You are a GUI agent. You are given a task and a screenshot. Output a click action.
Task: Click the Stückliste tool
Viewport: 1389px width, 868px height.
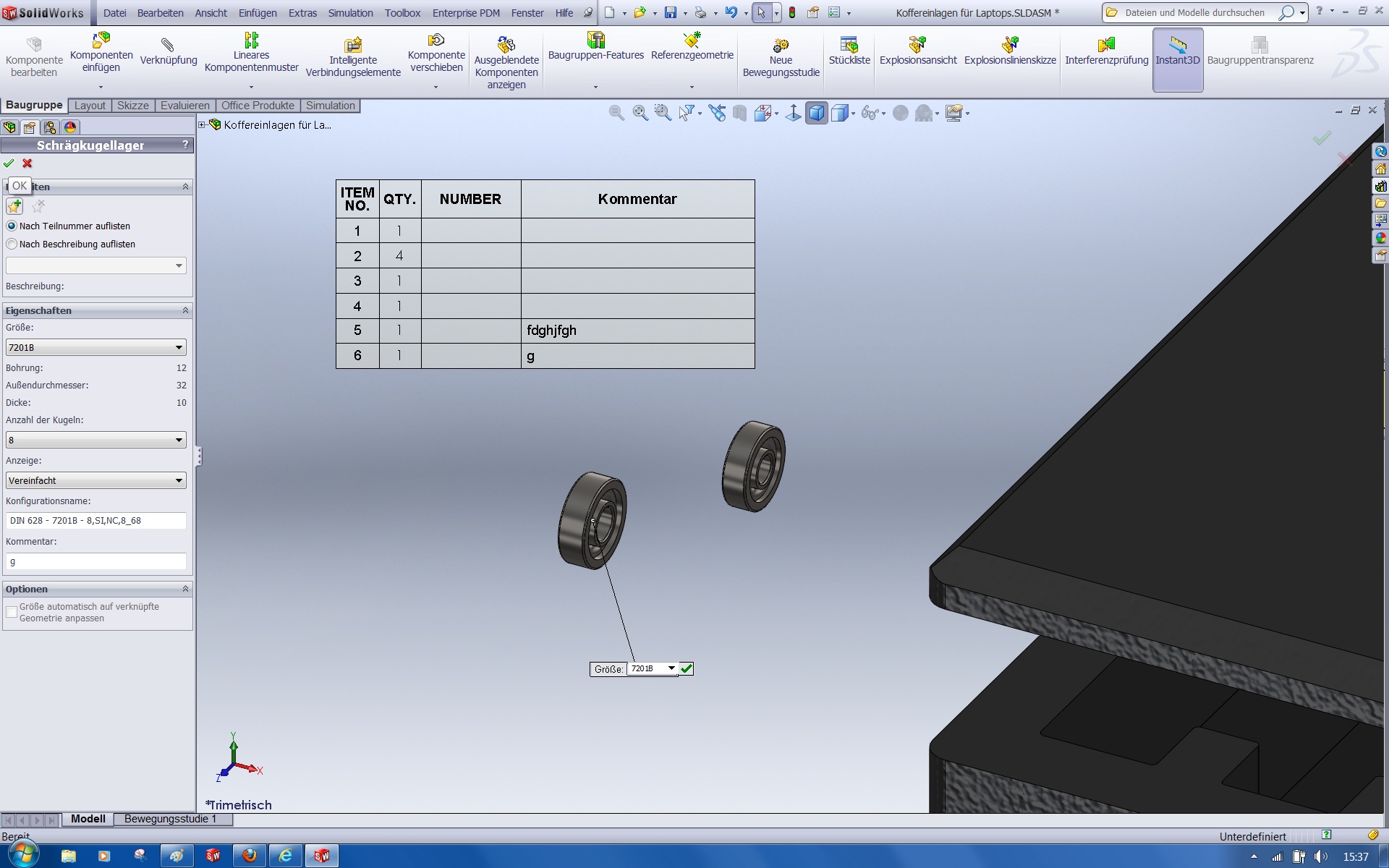849,52
